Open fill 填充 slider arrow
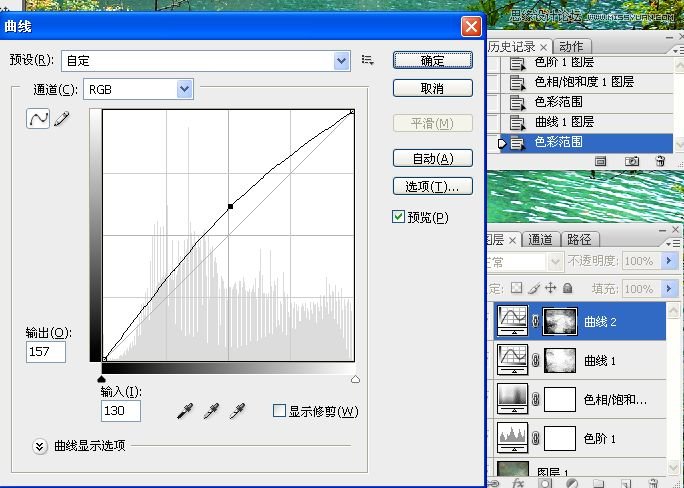The height and width of the screenshot is (488, 684). [x=668, y=288]
